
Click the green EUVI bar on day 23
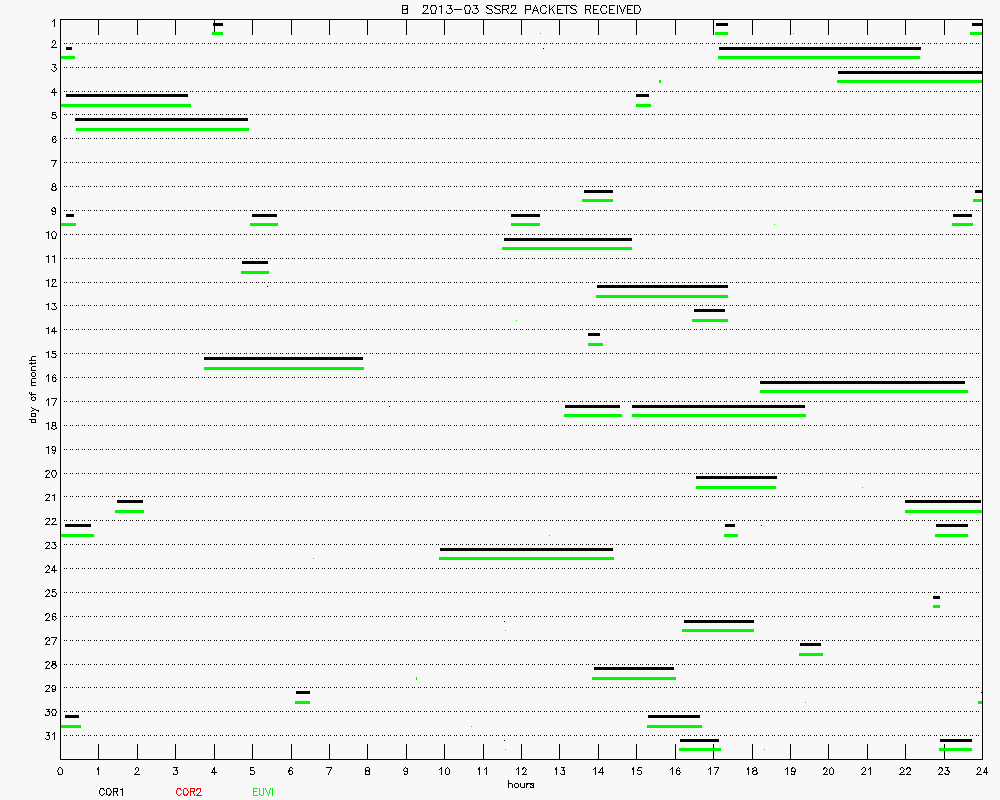click(526, 558)
